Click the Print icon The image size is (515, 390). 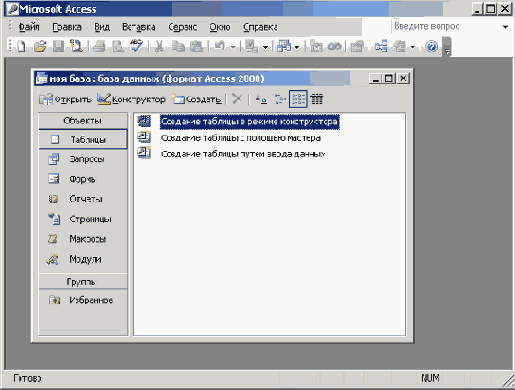click(99, 46)
